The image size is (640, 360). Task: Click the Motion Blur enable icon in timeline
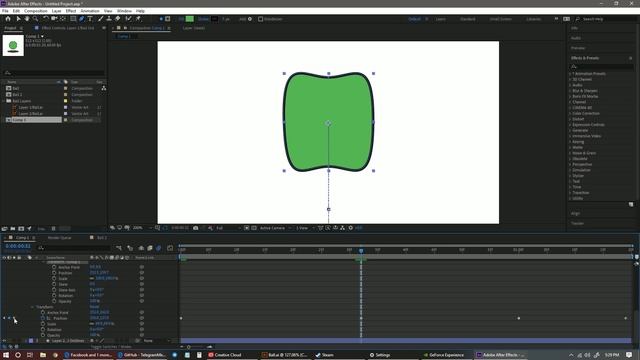click(159, 248)
